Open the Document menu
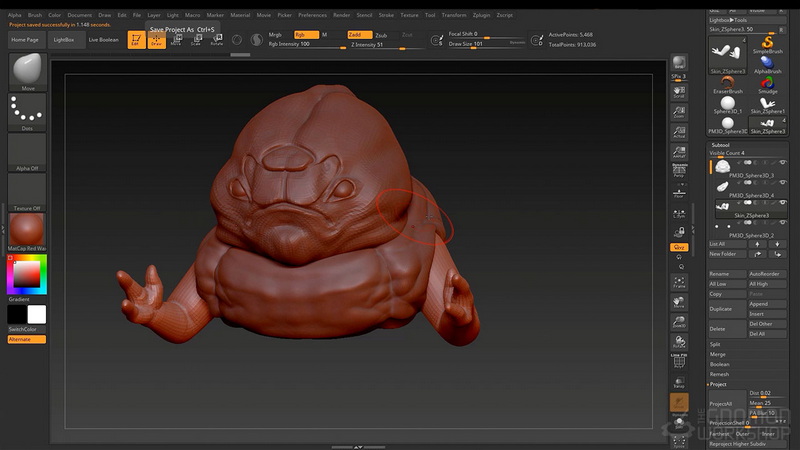 80,15
